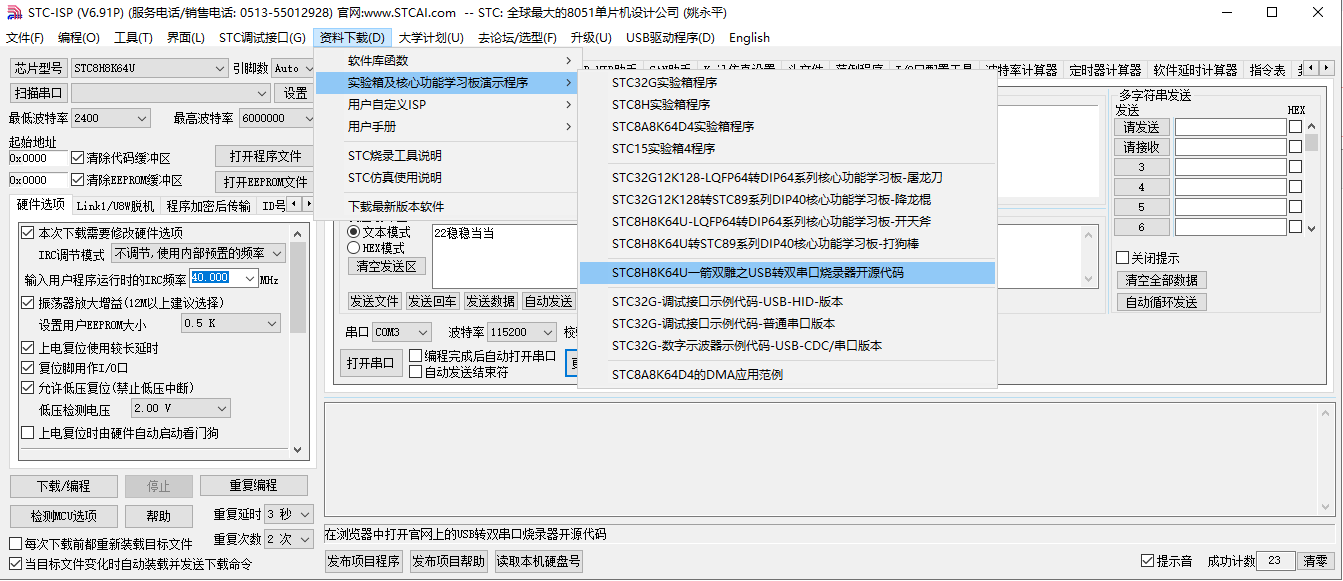Open 工具(T) menu

(133, 38)
